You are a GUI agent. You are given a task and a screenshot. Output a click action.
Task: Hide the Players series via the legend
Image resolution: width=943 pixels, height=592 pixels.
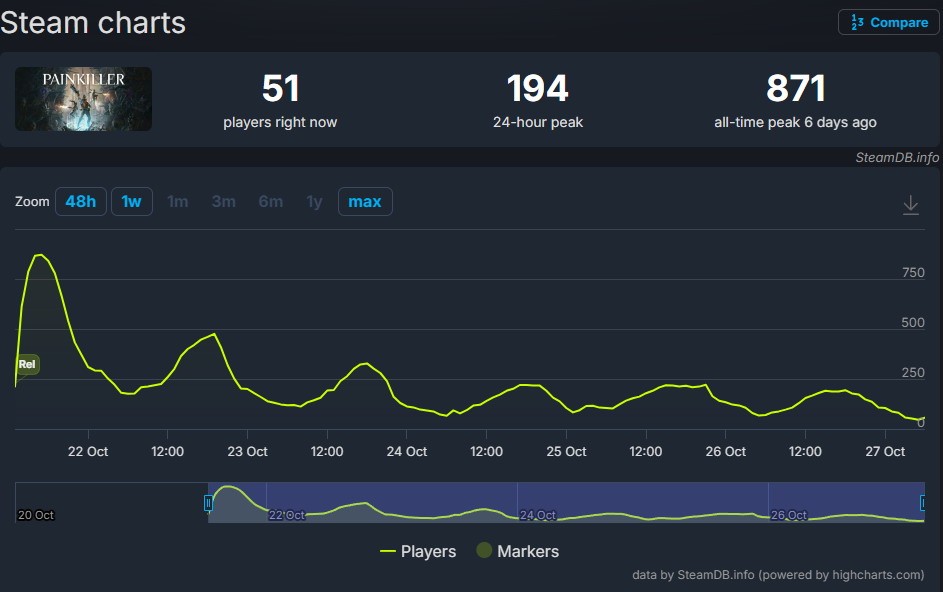418,551
